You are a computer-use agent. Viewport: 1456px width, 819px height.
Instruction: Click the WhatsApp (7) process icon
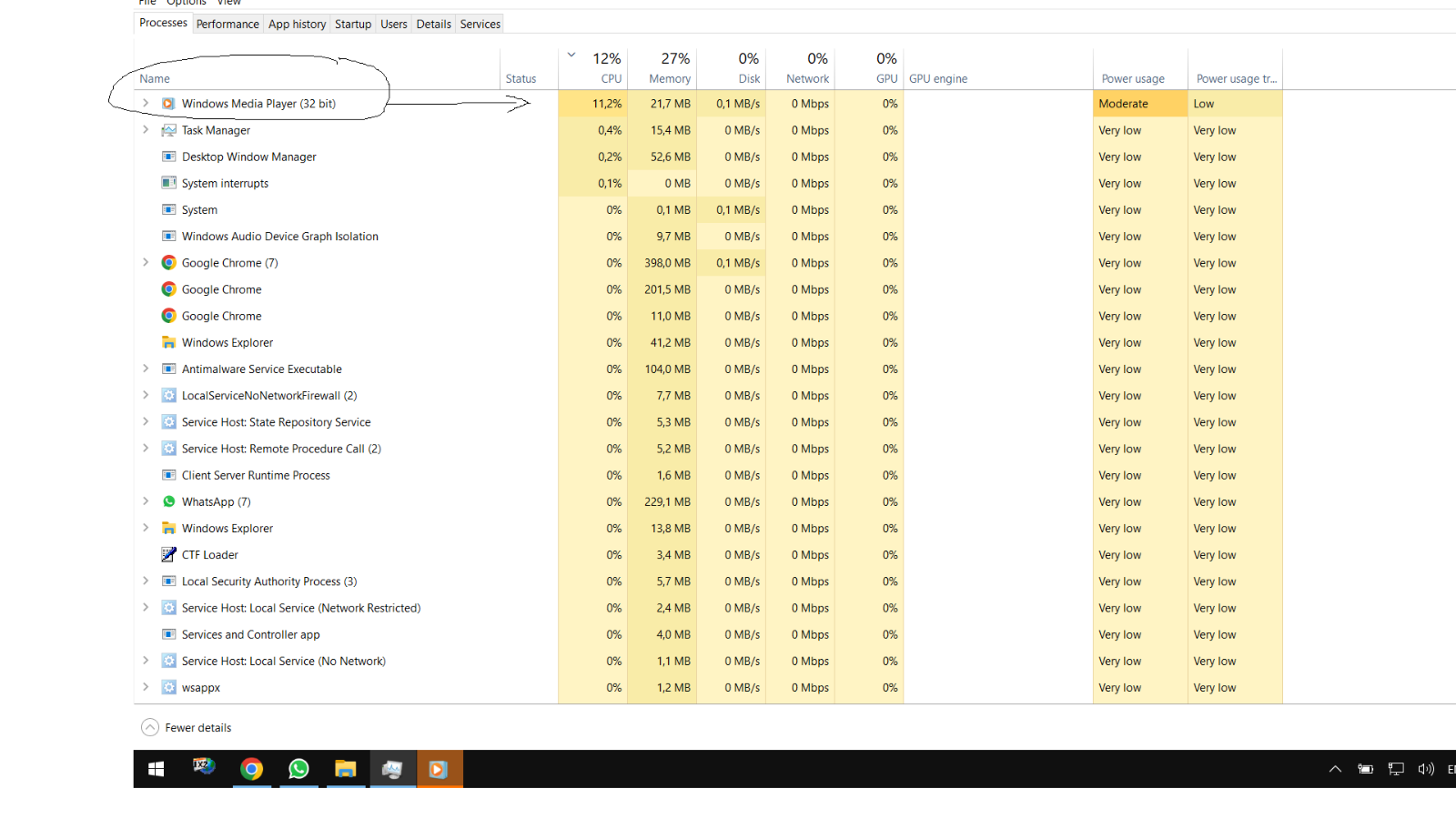[x=168, y=501]
